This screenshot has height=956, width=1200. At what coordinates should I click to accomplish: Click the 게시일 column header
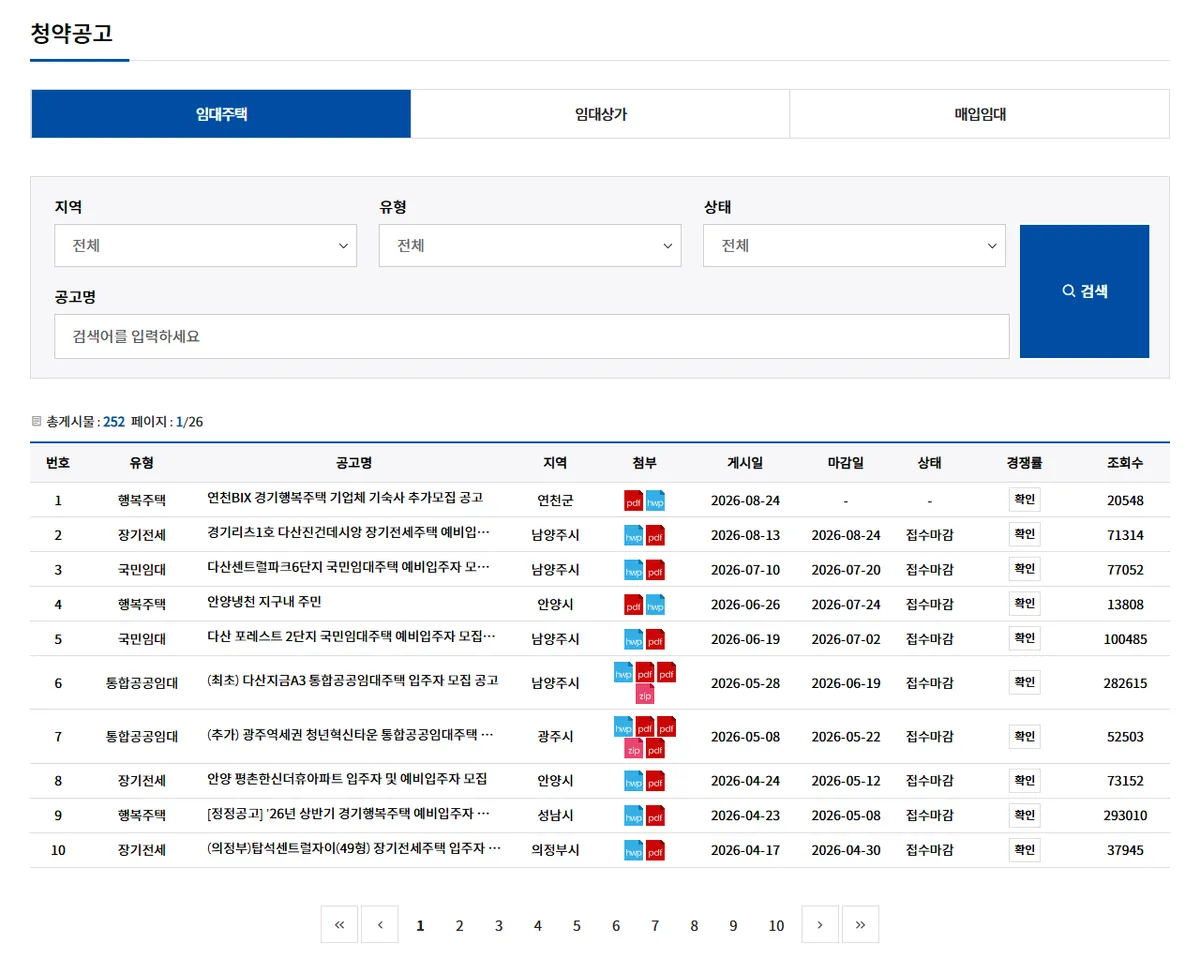tap(745, 464)
